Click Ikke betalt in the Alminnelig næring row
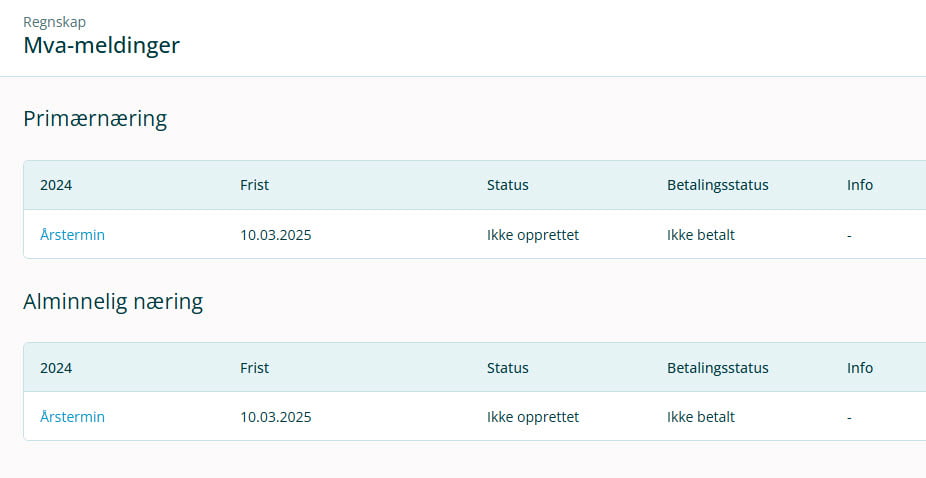Viewport: 926px width, 478px height. click(700, 417)
